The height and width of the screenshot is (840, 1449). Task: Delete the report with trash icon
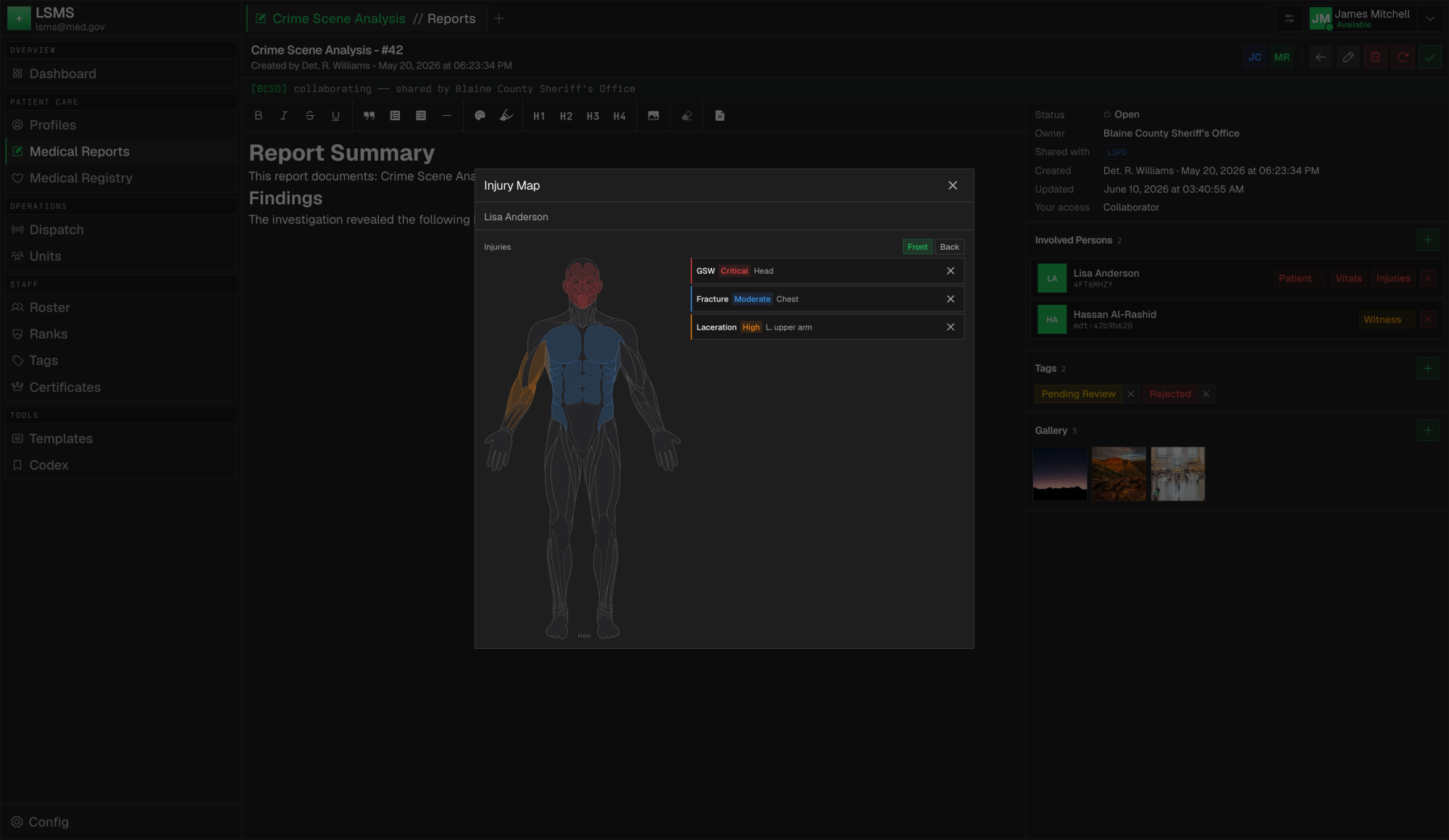(x=1375, y=57)
